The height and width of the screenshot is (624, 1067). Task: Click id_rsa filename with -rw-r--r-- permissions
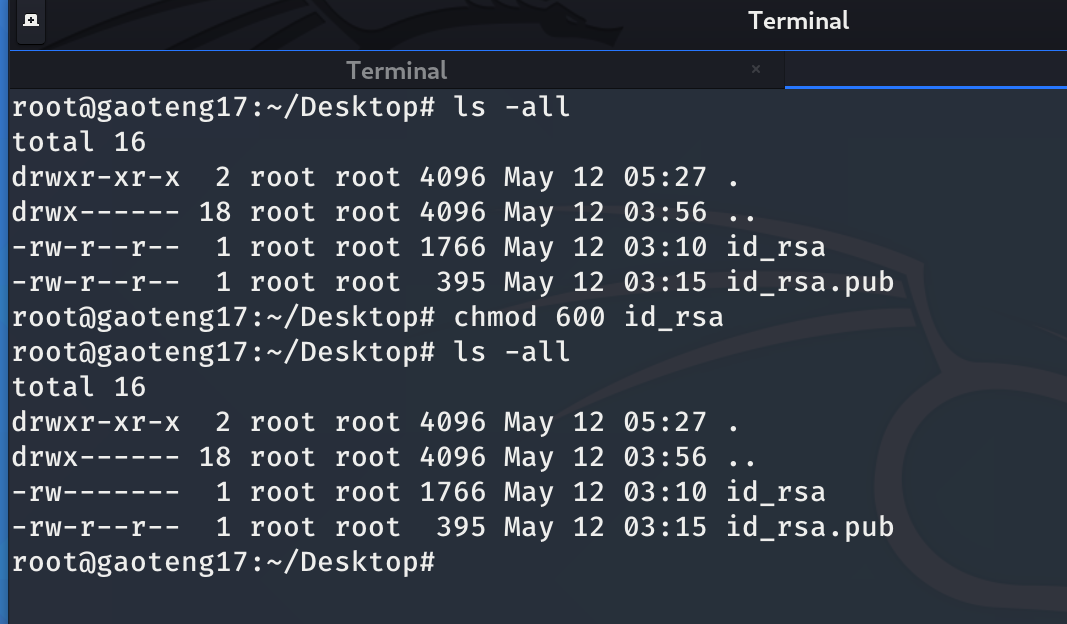776,247
